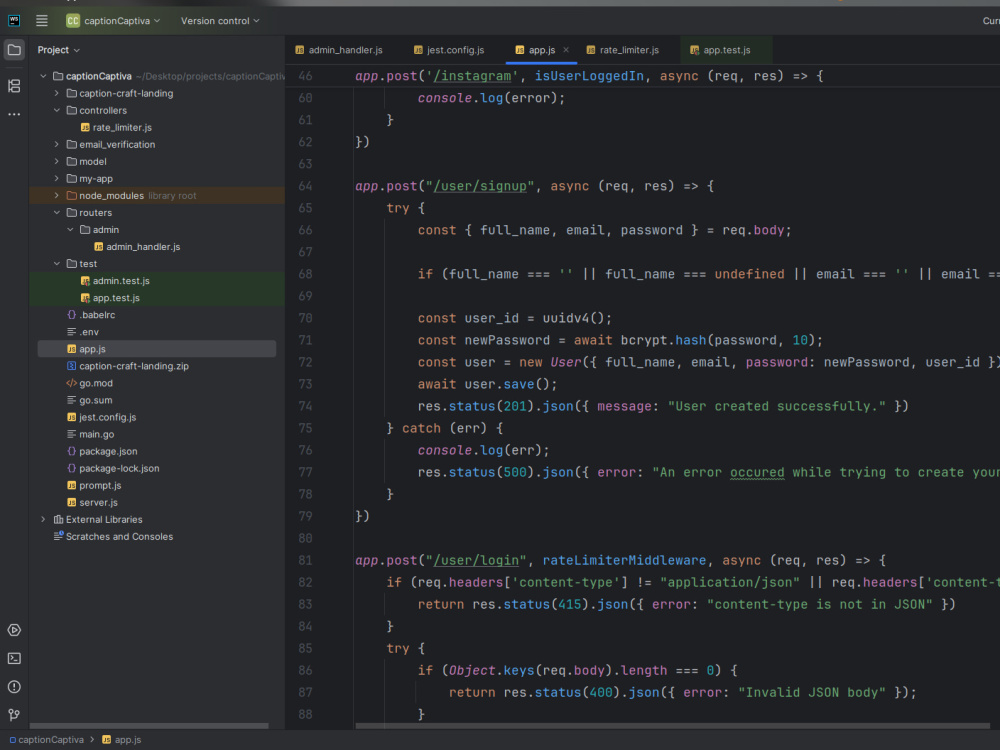Select Scratches and Consoles node
The width and height of the screenshot is (1000, 750).
(119, 537)
